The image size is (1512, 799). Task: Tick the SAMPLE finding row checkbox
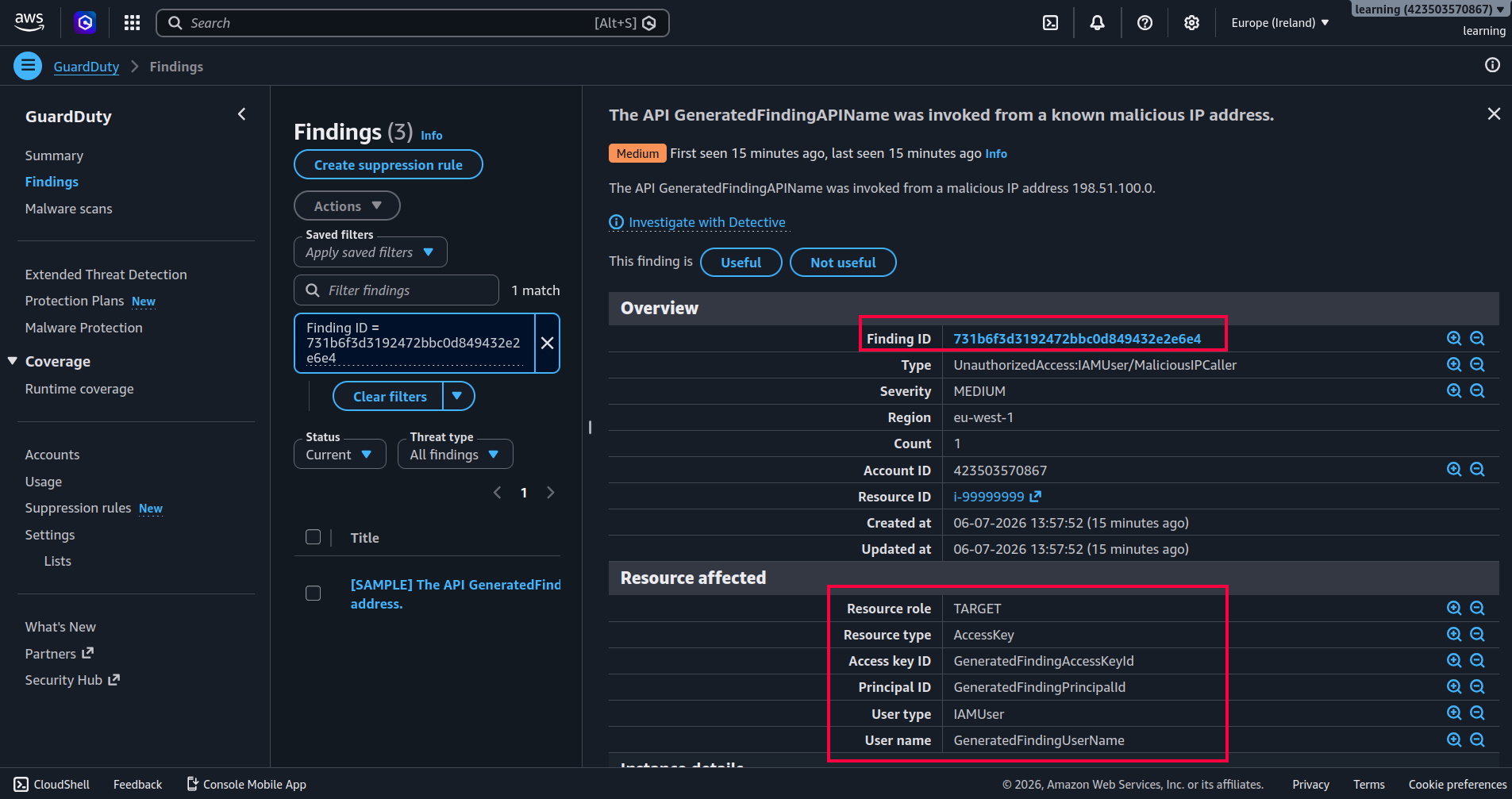pos(314,593)
